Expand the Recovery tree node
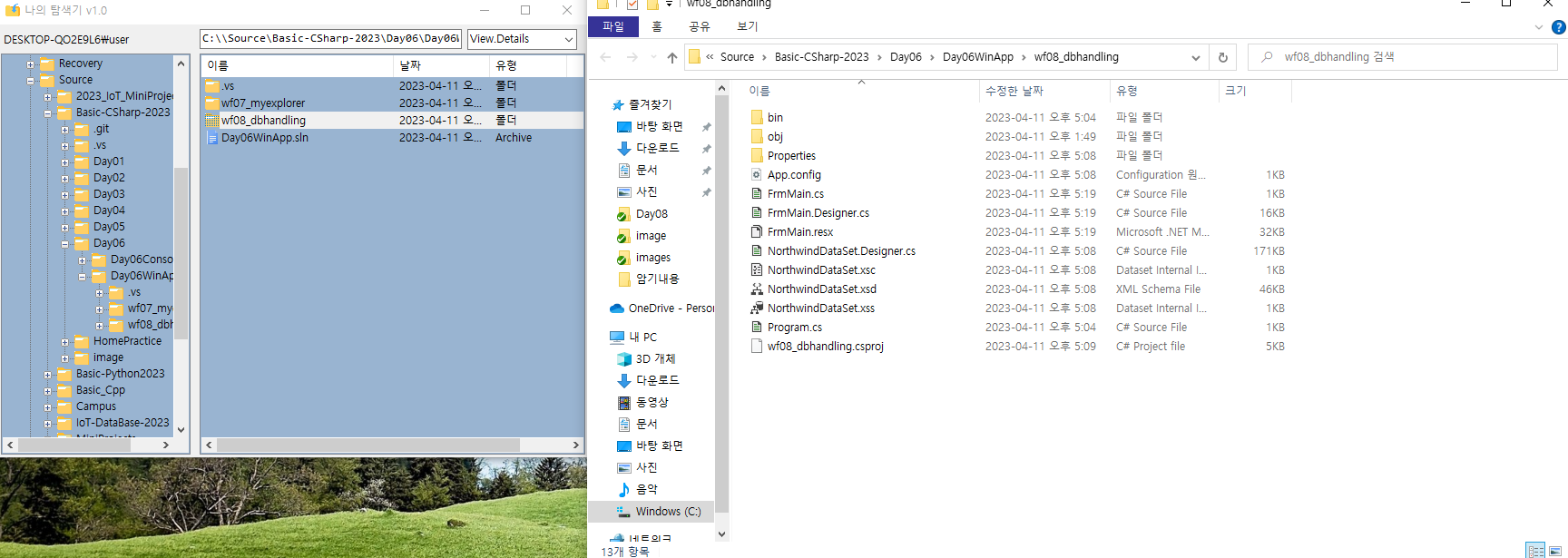This screenshot has width=1568, height=558. pyautogui.click(x=30, y=64)
